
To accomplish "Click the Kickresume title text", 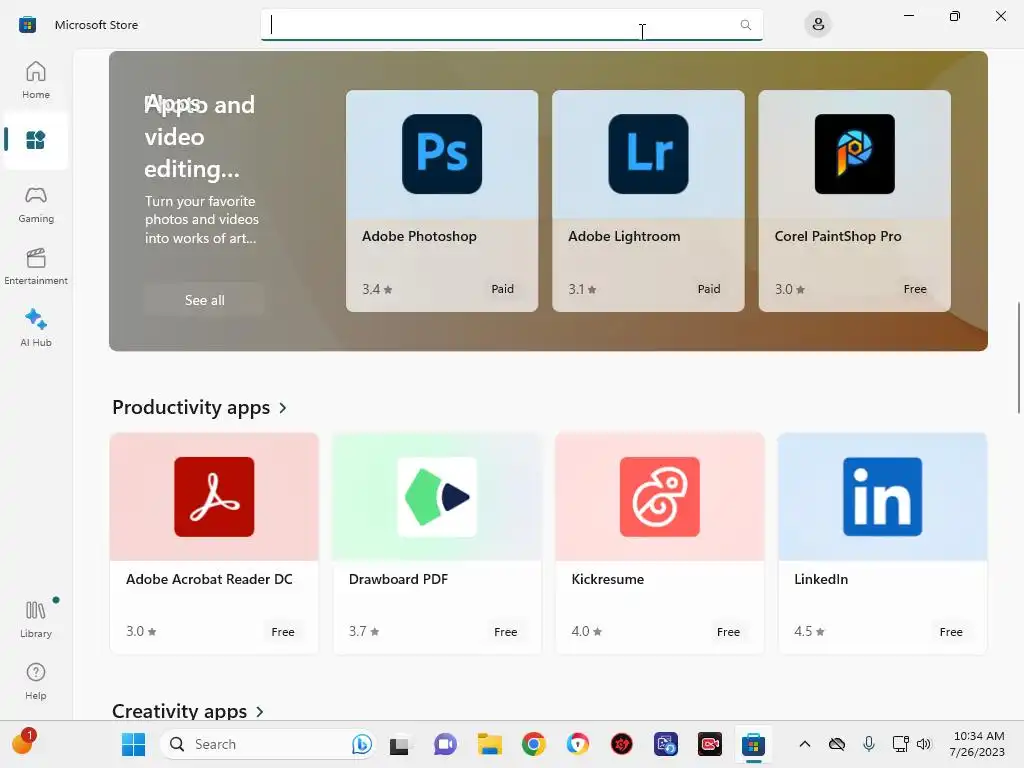I will coord(607,579).
